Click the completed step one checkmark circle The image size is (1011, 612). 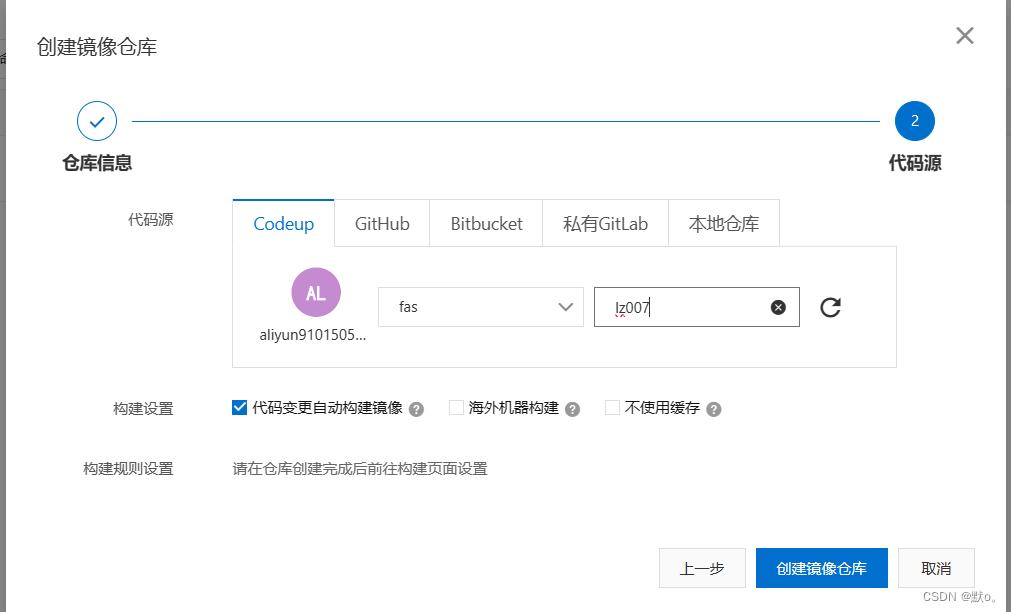coord(97,121)
